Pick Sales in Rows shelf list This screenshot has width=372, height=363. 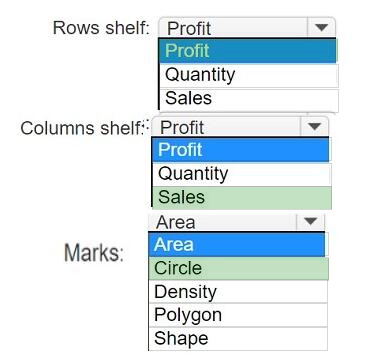(x=249, y=99)
